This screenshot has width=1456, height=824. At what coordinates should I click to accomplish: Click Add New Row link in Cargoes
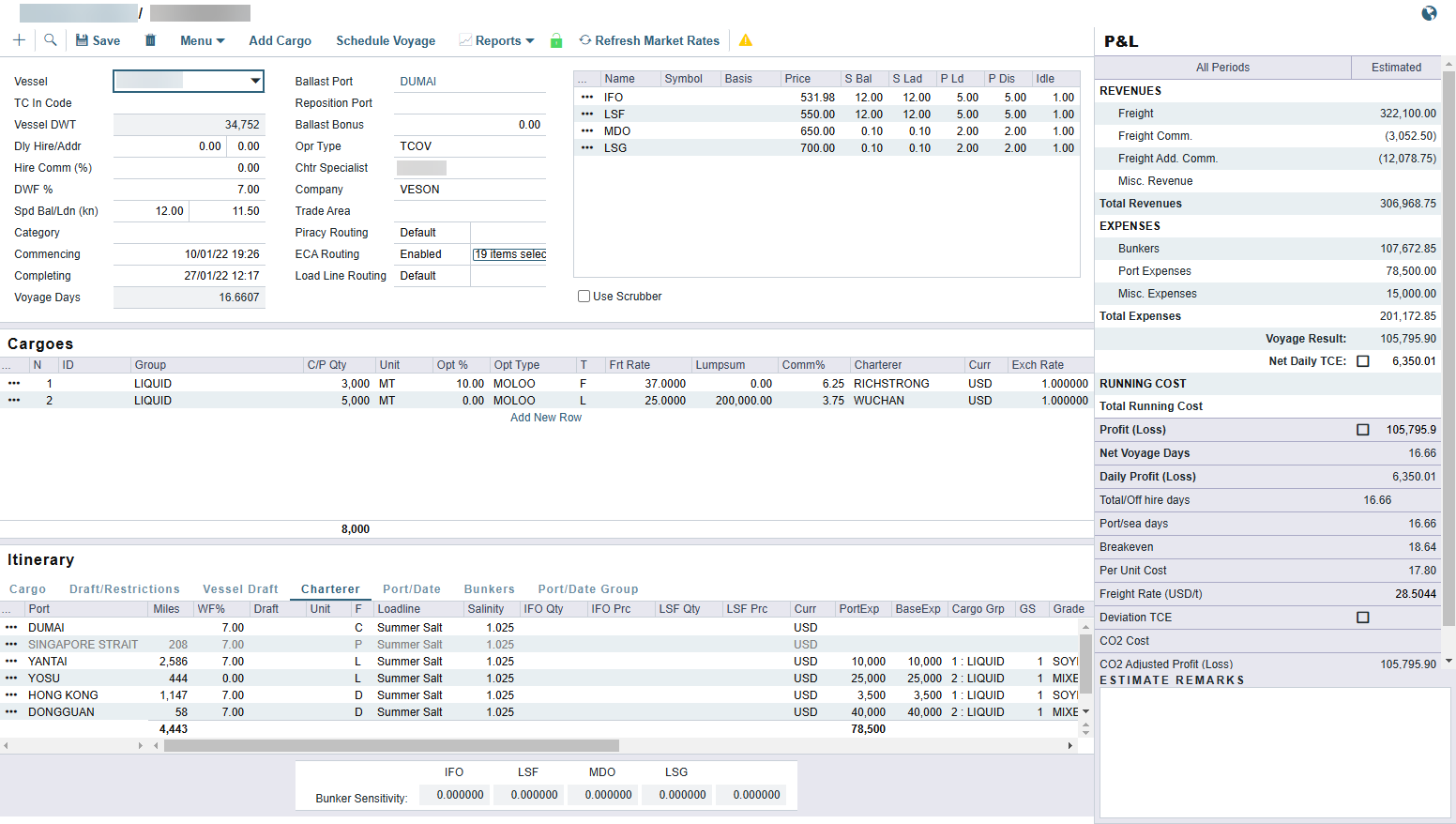[x=545, y=418]
